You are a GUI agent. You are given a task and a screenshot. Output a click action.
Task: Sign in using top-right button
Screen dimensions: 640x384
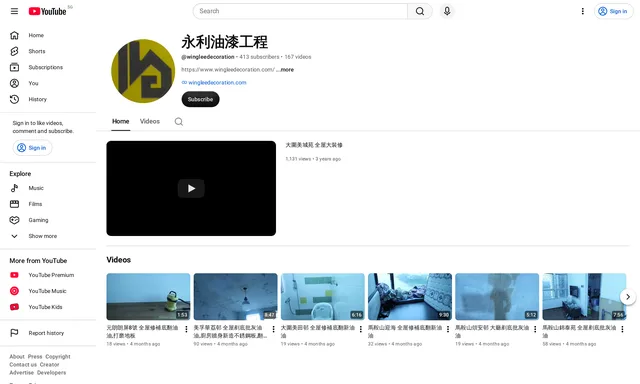(x=613, y=11)
